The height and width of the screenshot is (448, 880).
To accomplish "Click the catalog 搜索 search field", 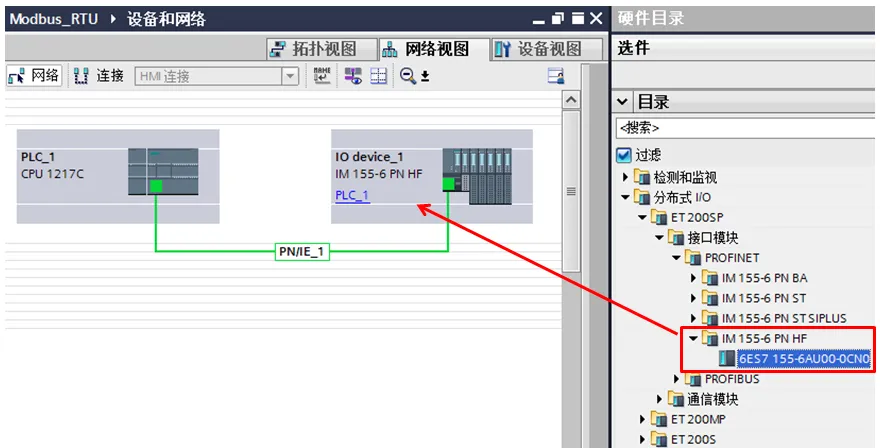I will (x=745, y=128).
